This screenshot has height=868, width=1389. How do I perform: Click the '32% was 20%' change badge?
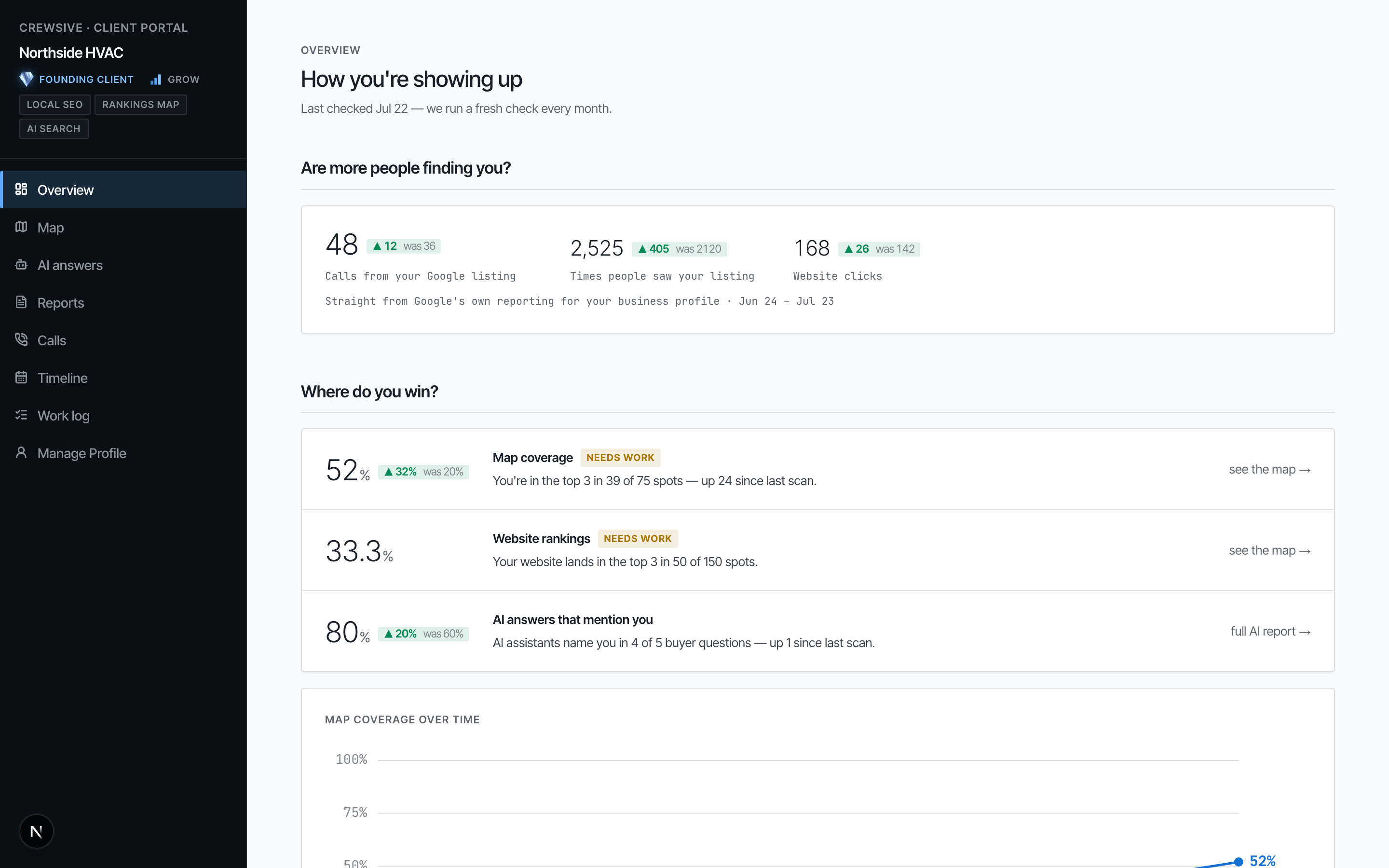coord(423,472)
